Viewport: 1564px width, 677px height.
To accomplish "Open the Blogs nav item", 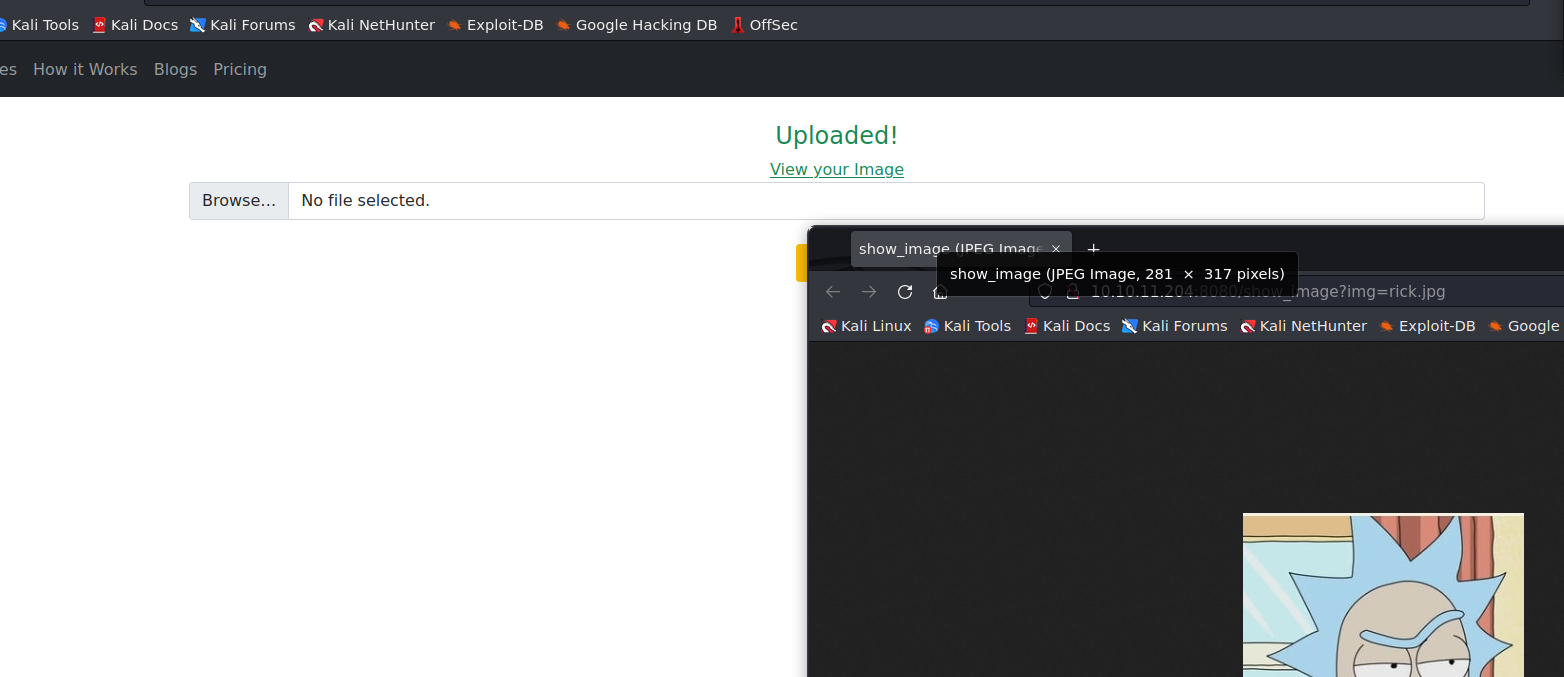I will (x=175, y=69).
